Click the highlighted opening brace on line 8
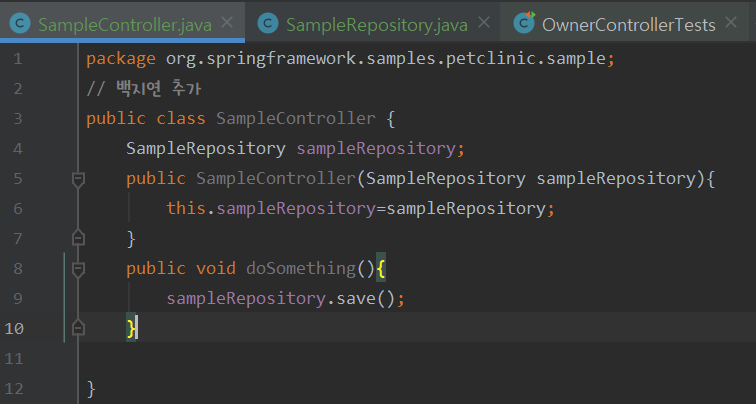This screenshot has height=404, width=756. point(380,269)
